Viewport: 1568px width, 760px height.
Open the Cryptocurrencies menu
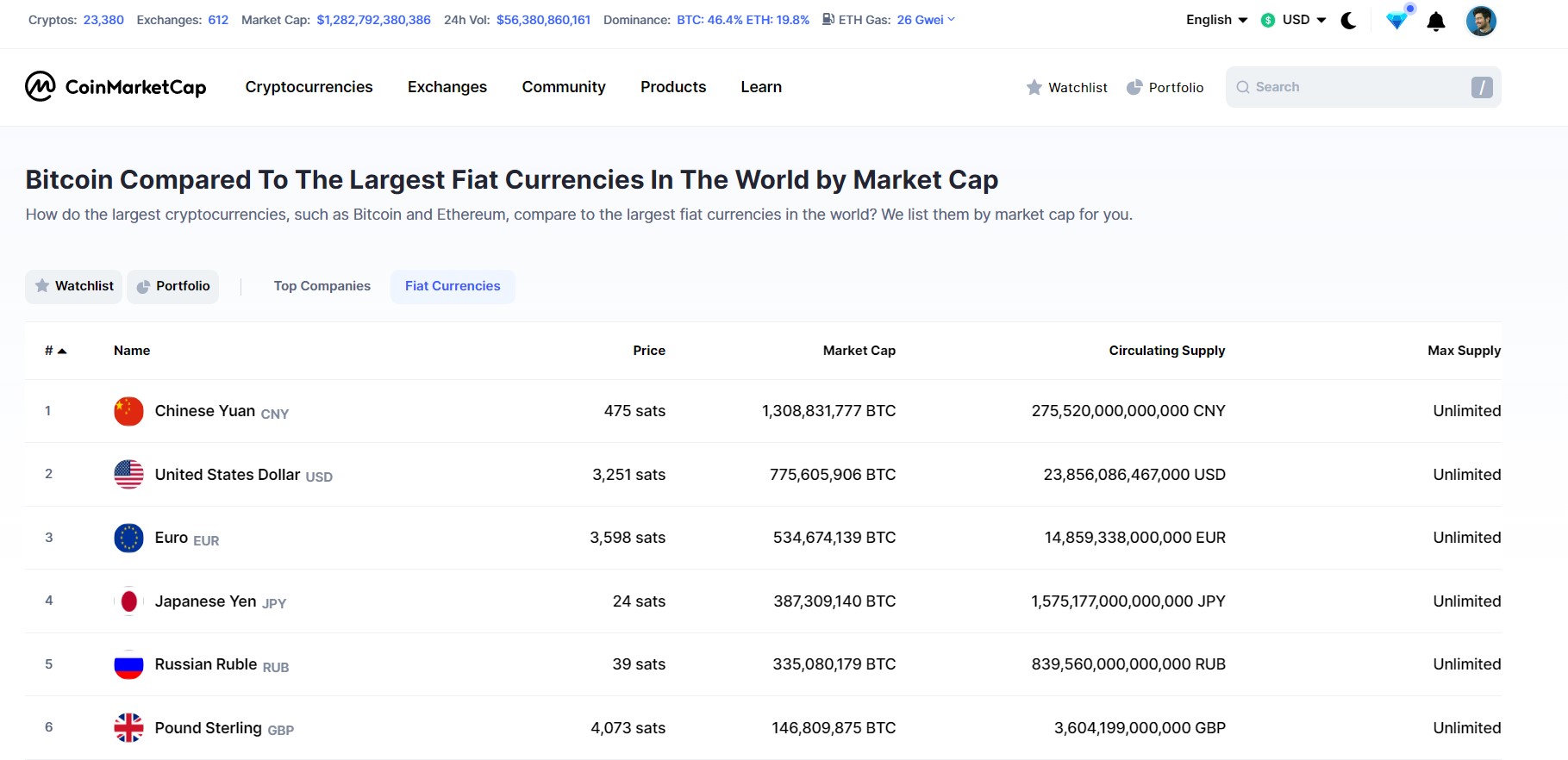(309, 87)
